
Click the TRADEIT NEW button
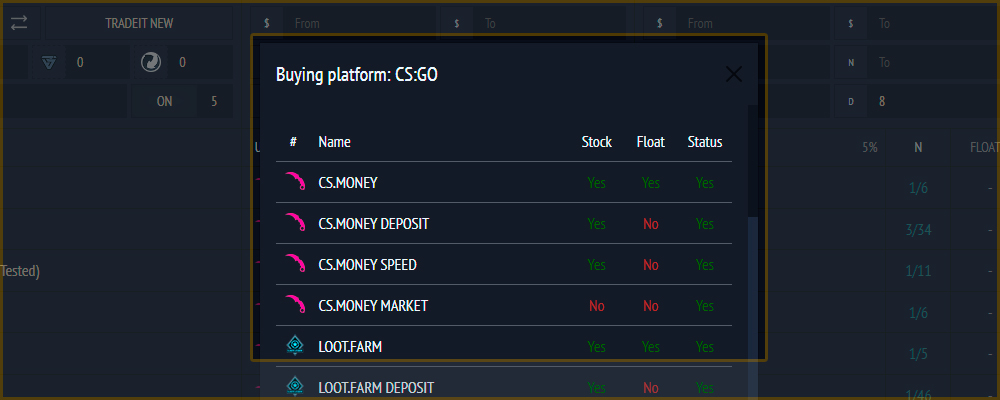click(x=139, y=23)
